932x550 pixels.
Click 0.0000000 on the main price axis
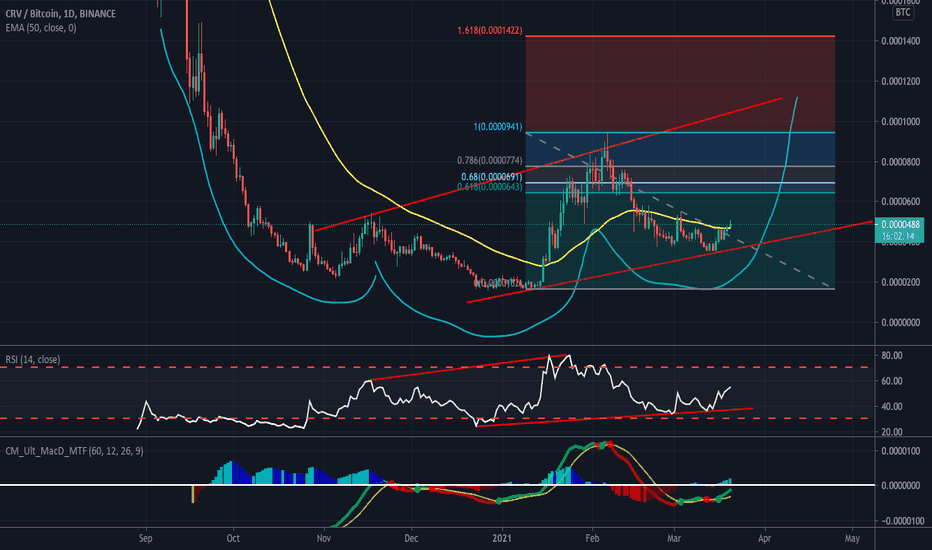[x=901, y=322]
